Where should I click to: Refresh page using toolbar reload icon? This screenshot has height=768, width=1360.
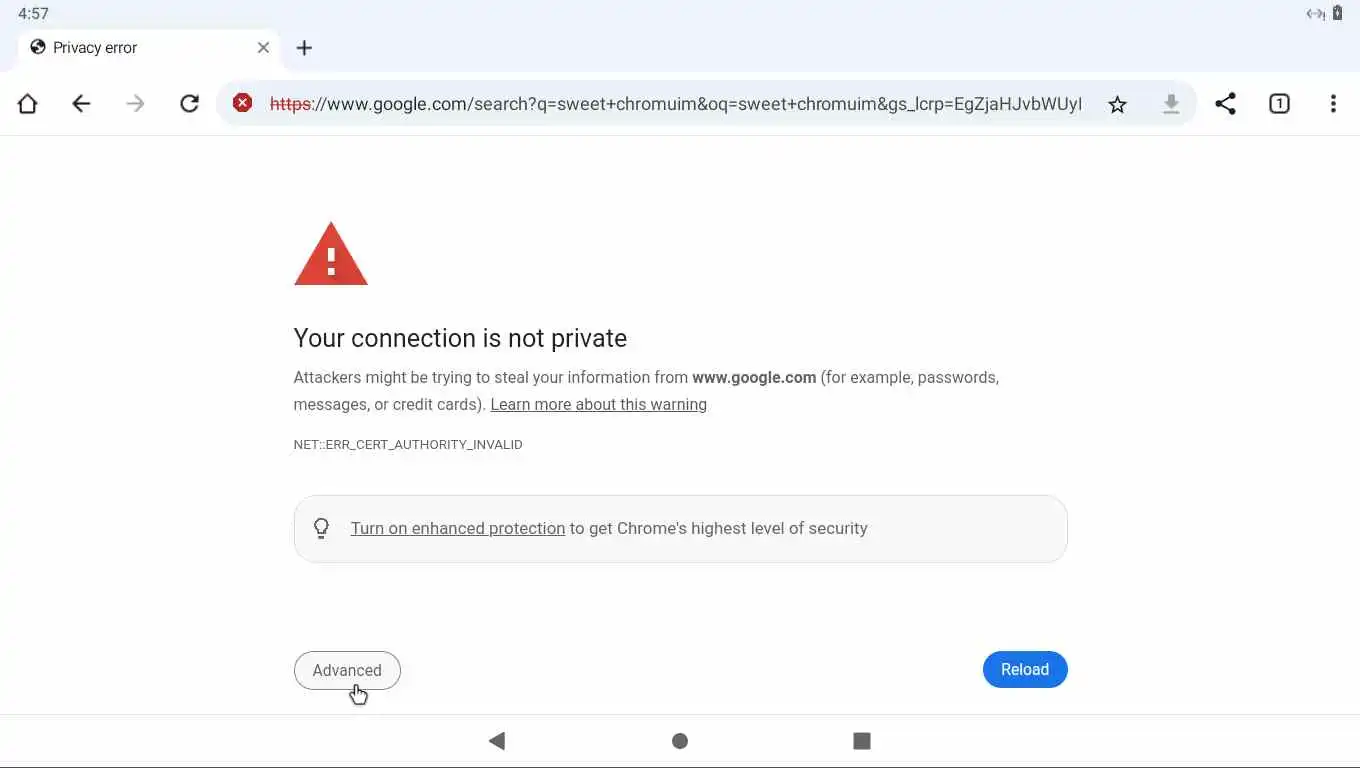click(189, 104)
